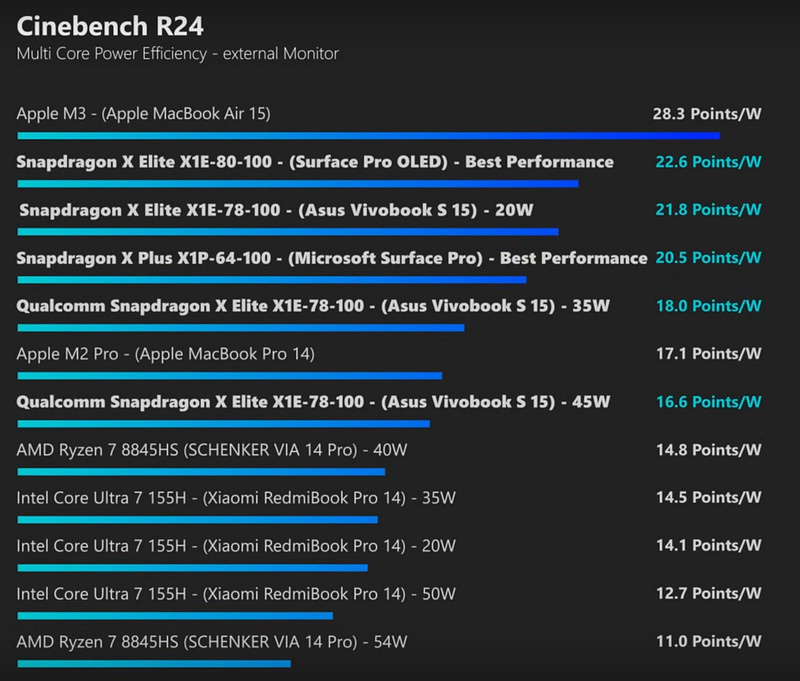Select Snapdragon X Plus X1P-64-100 label
This screenshot has height=681, width=800.
pyautogui.click(x=332, y=258)
